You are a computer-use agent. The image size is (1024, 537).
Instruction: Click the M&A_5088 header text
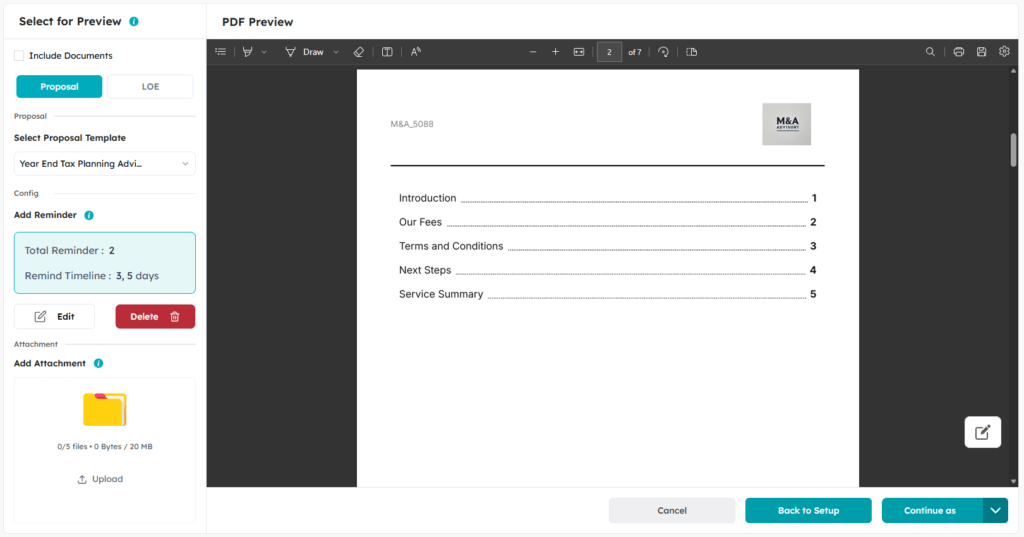tap(412, 124)
